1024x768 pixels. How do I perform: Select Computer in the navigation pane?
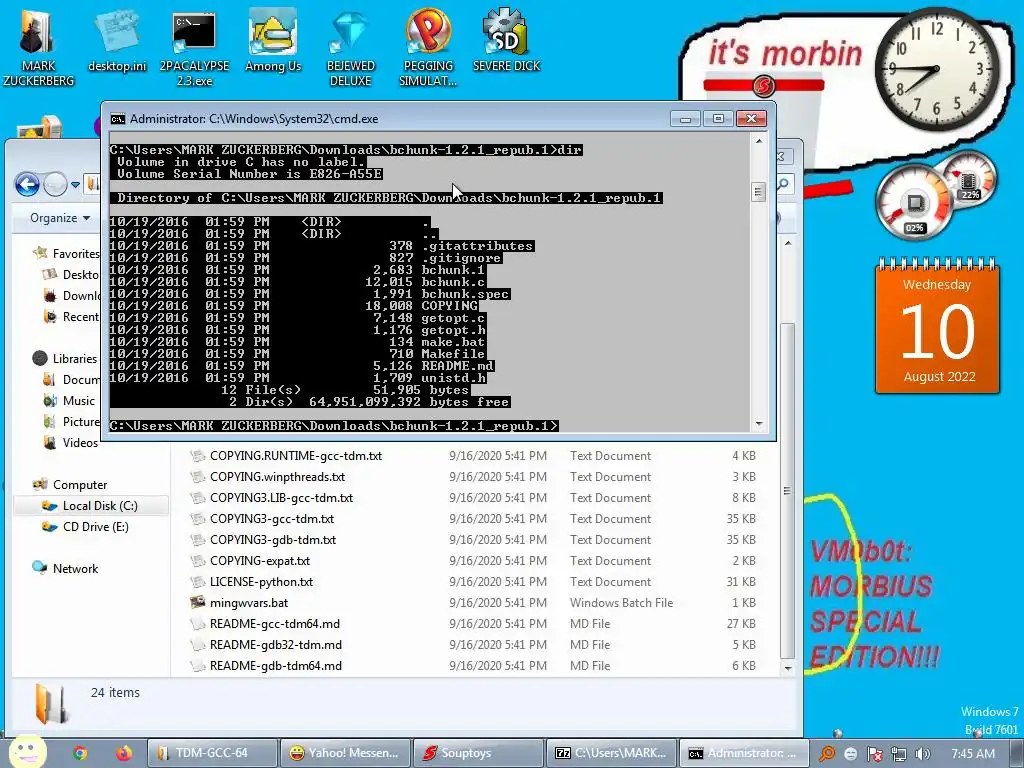(x=80, y=485)
